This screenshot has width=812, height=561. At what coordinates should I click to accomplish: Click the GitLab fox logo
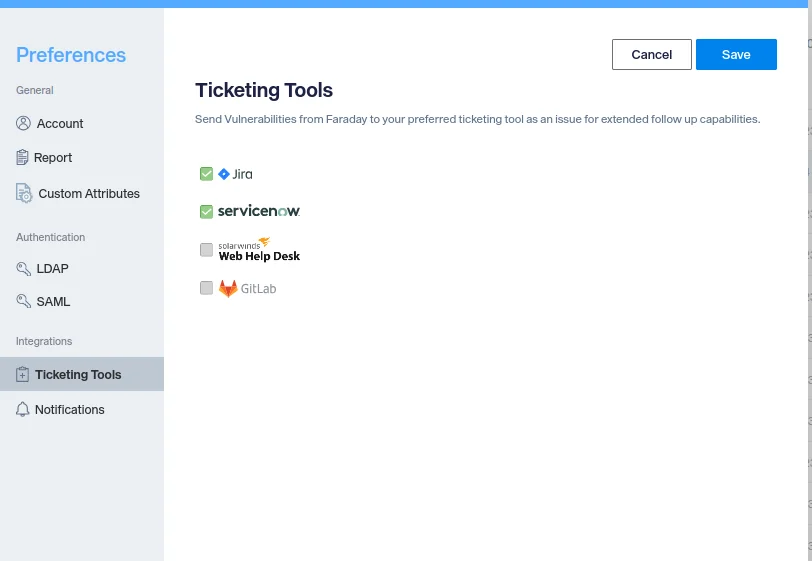pos(228,288)
